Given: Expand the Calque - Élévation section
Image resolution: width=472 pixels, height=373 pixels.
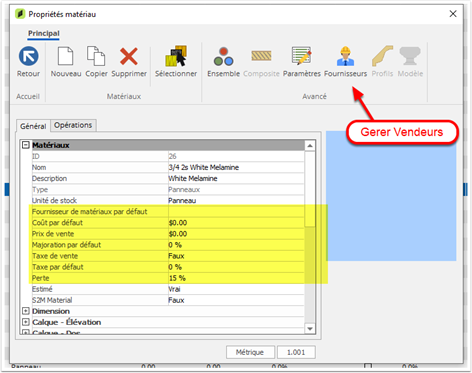Looking at the screenshot, I should 26,322.
